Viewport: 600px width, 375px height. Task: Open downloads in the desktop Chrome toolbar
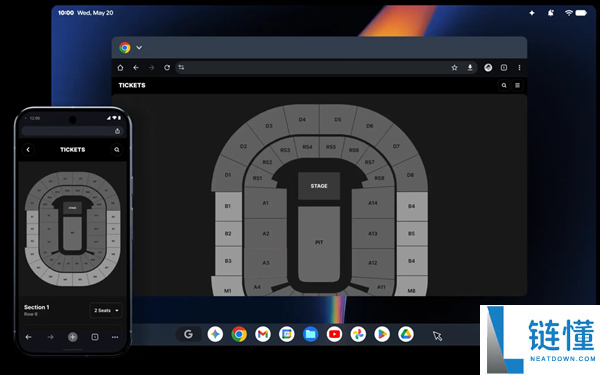pos(470,68)
